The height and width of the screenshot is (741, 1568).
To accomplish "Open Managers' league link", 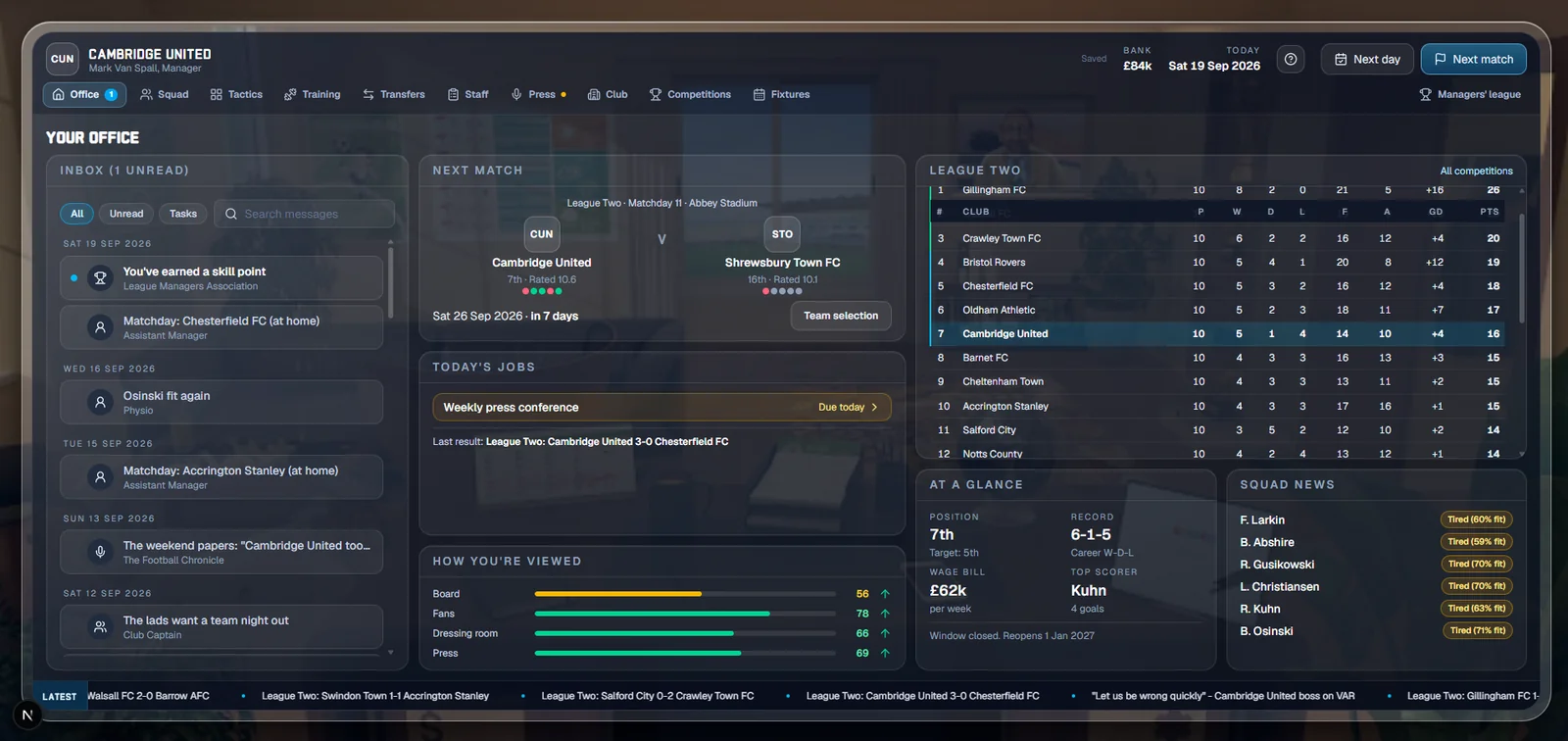I will point(1470,94).
